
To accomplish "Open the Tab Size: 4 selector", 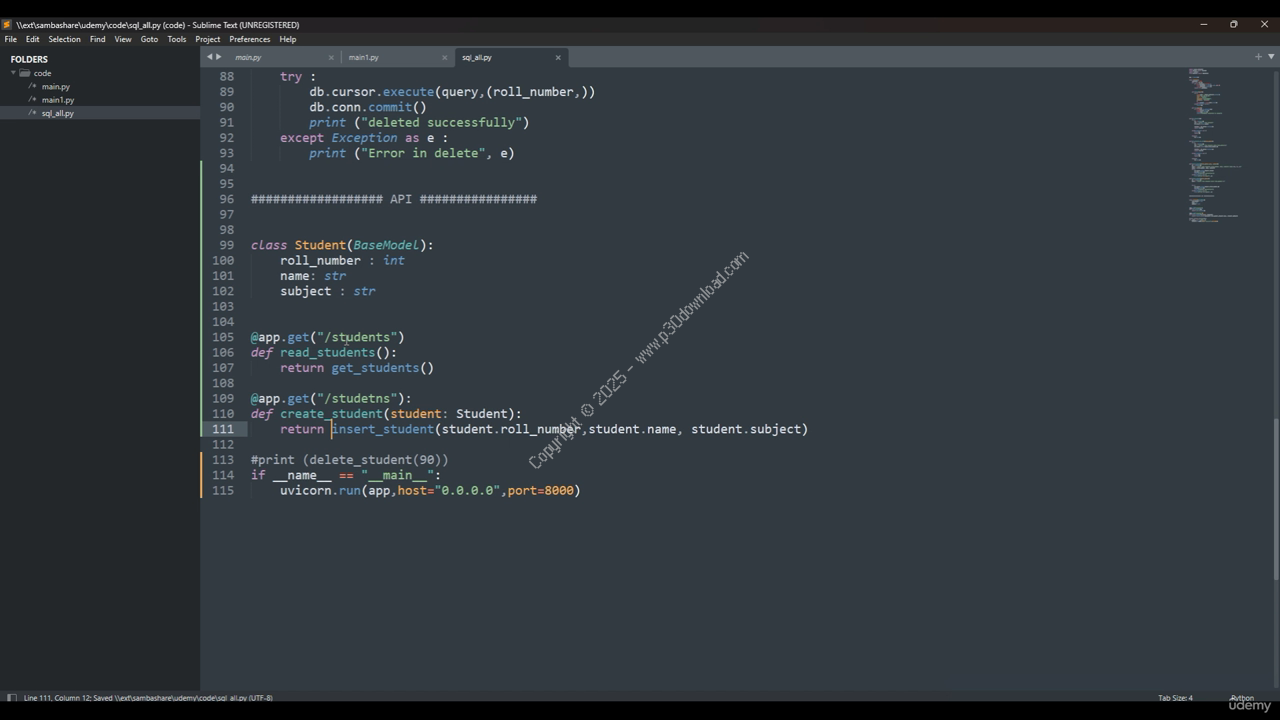I will coord(1175,698).
